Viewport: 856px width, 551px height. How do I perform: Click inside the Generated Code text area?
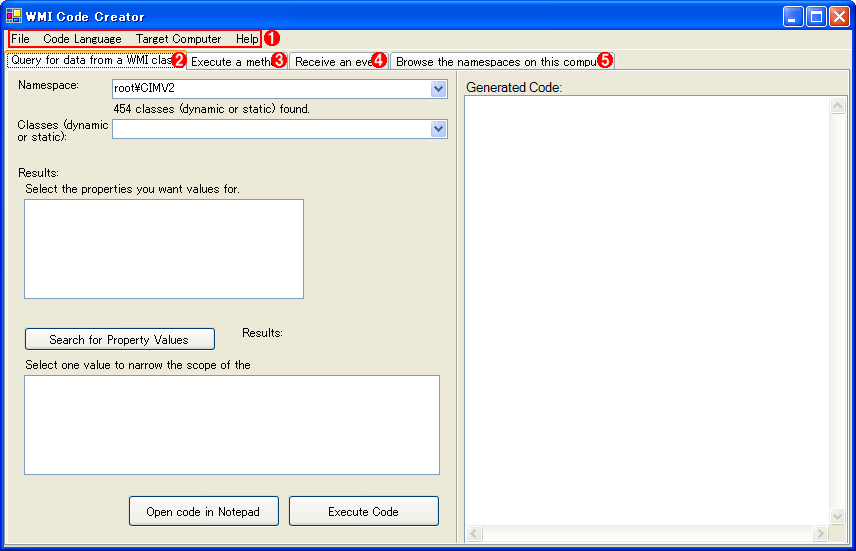[x=647, y=310]
